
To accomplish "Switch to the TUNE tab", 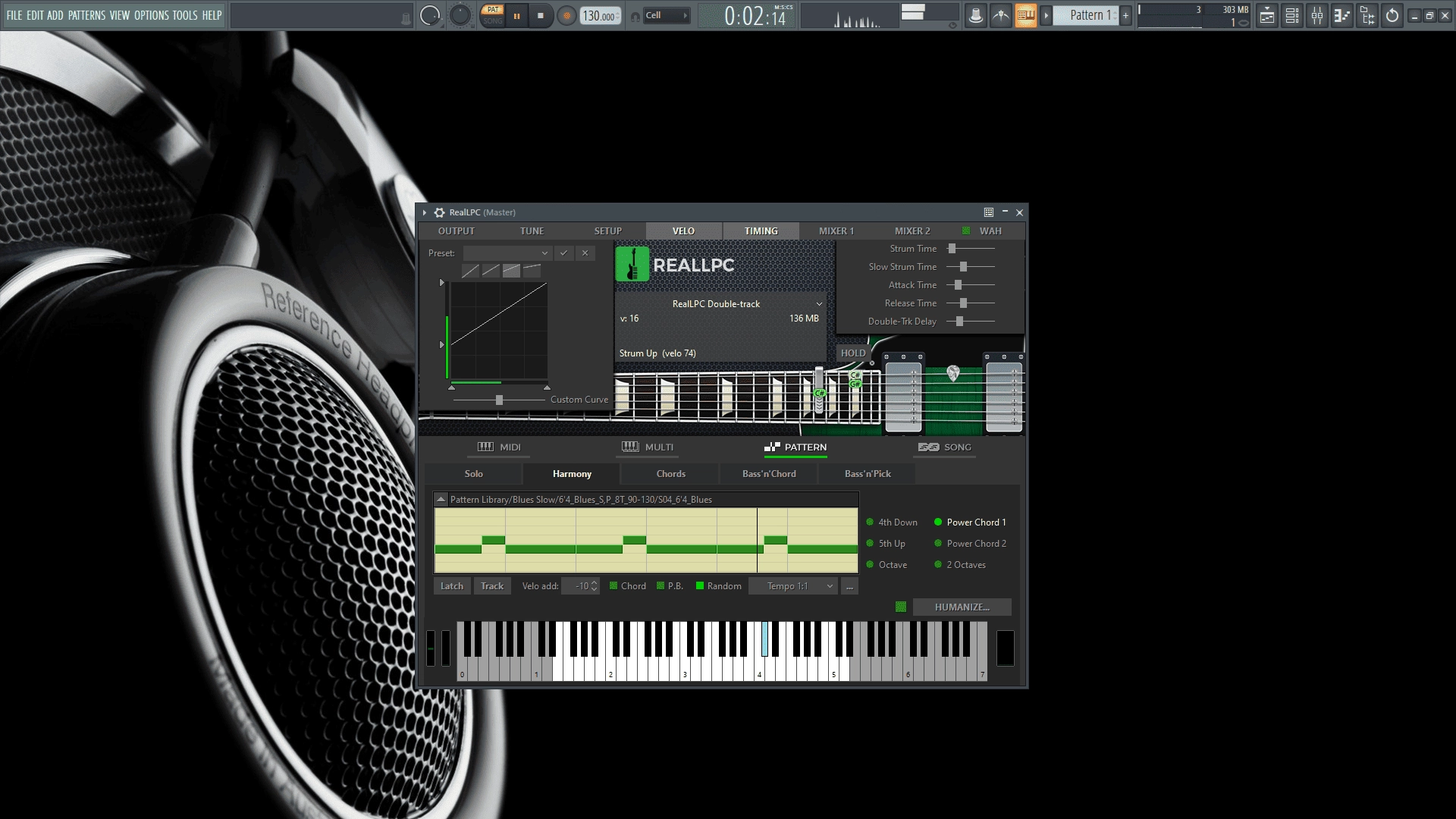I will point(532,231).
